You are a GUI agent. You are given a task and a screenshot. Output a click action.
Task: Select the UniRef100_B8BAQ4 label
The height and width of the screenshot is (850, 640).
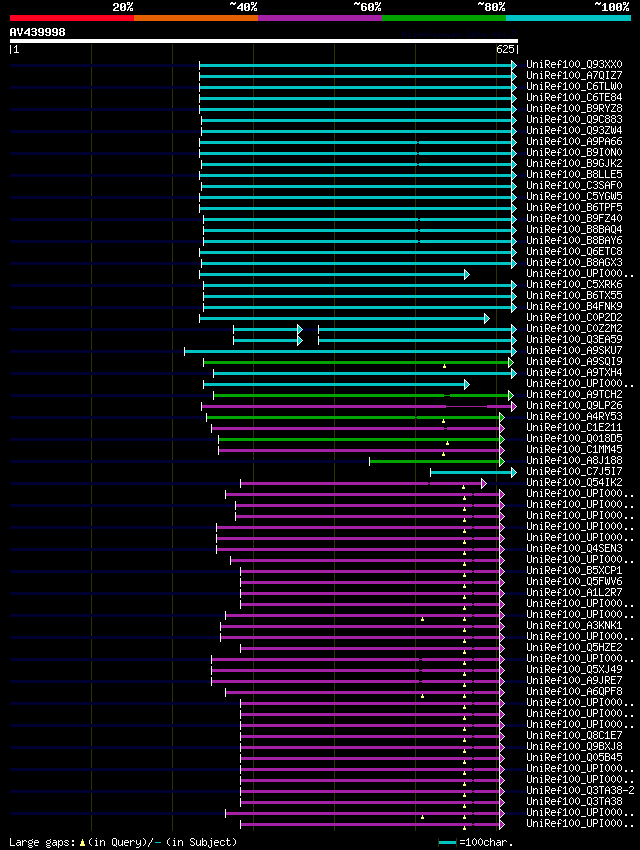click(574, 229)
